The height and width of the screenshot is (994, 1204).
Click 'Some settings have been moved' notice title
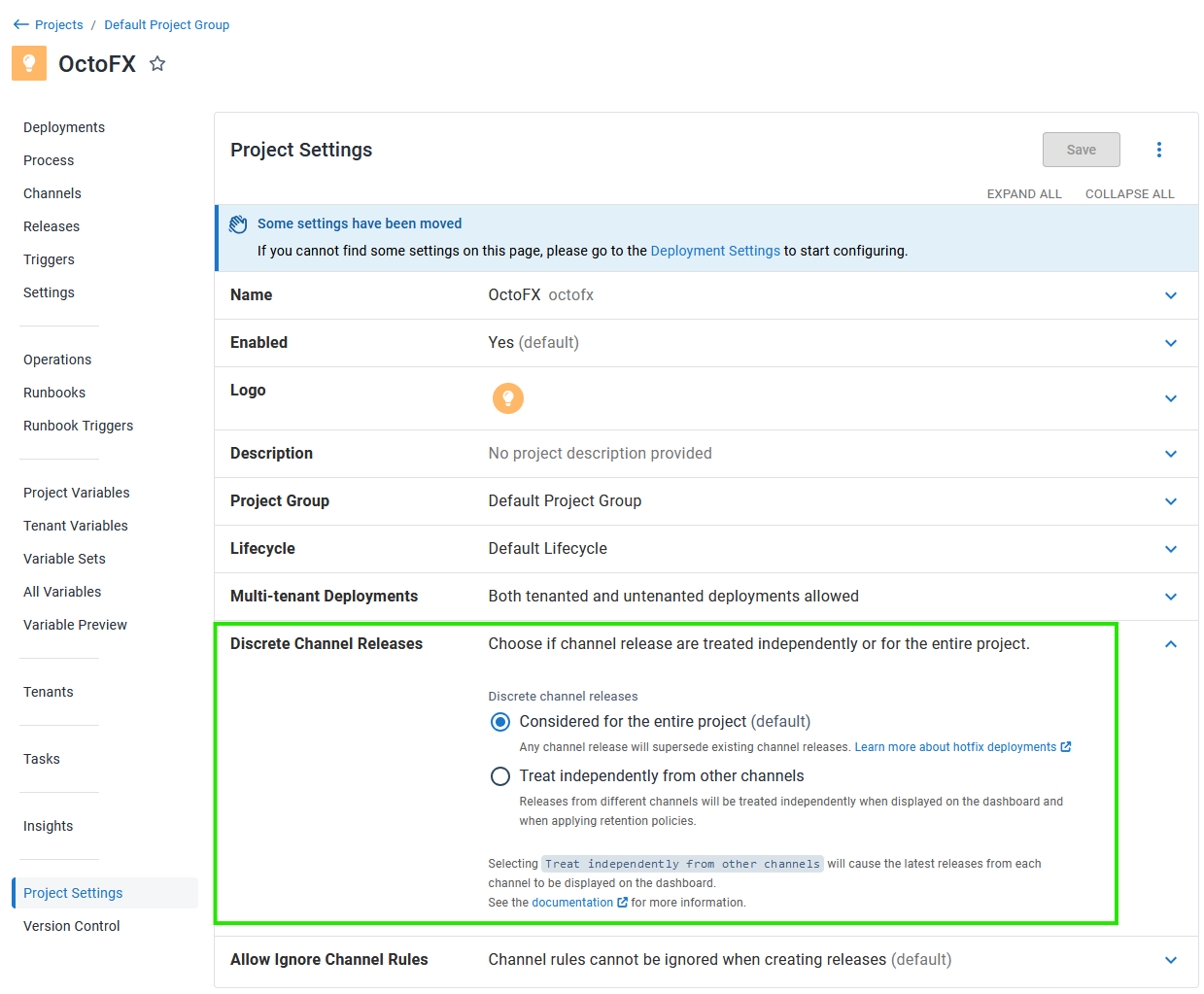tap(360, 223)
